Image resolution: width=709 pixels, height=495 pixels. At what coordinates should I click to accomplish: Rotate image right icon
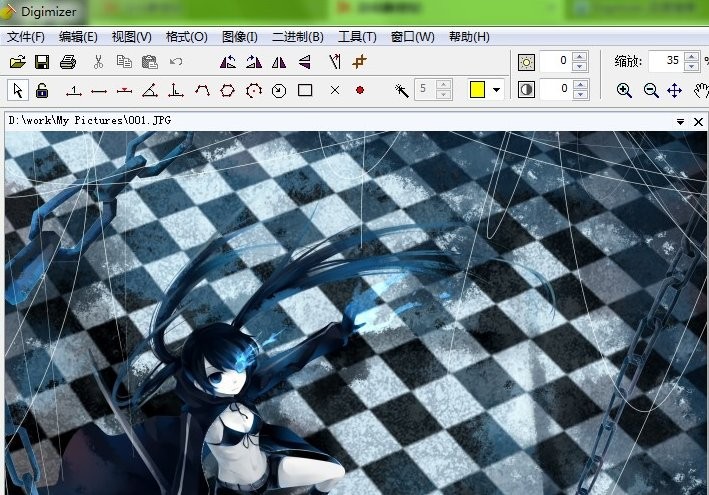coord(254,62)
